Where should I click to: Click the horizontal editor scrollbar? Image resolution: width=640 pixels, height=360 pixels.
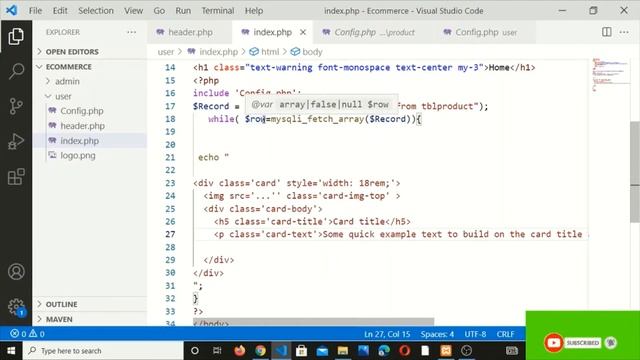[313, 322]
